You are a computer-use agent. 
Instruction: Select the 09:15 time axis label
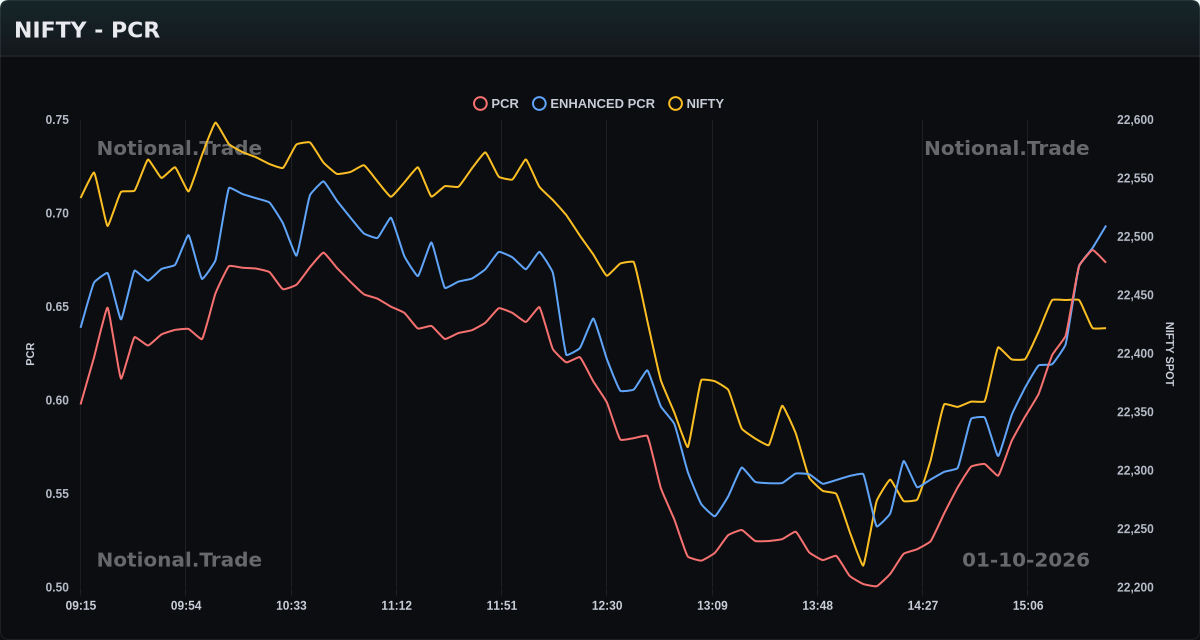81,606
